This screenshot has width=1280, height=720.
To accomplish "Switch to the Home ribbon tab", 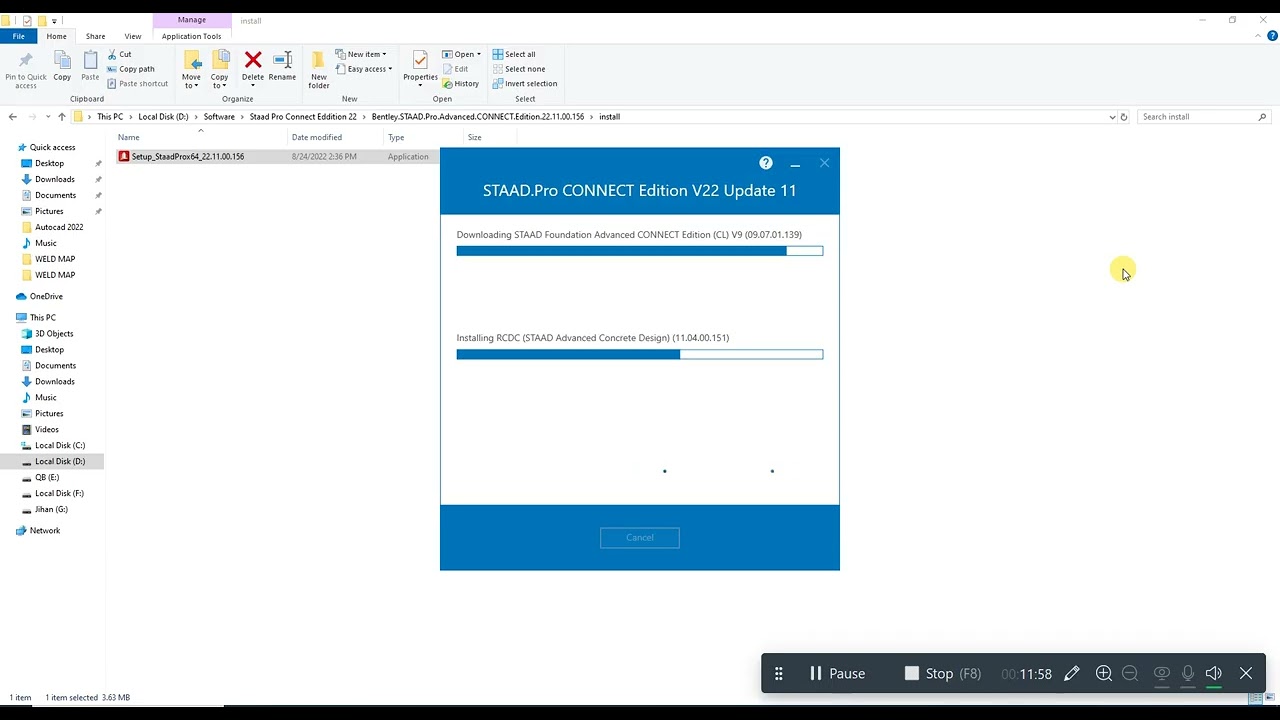I will tap(57, 36).
